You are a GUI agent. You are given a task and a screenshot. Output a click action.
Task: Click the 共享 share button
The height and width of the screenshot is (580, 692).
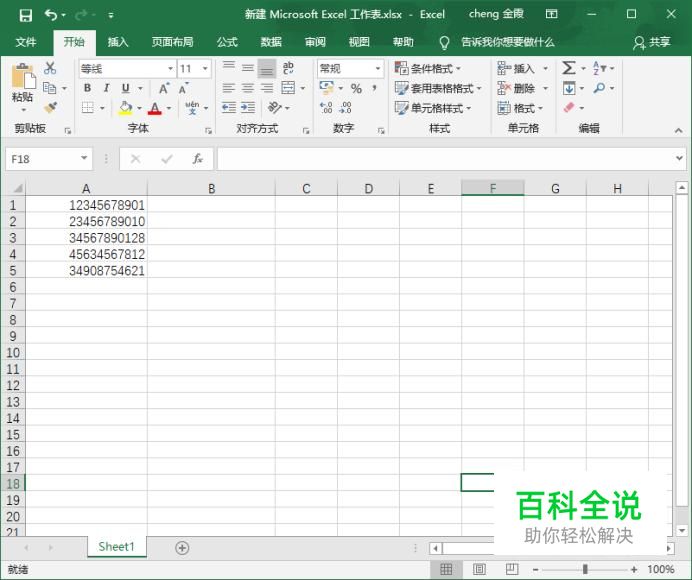(652, 42)
